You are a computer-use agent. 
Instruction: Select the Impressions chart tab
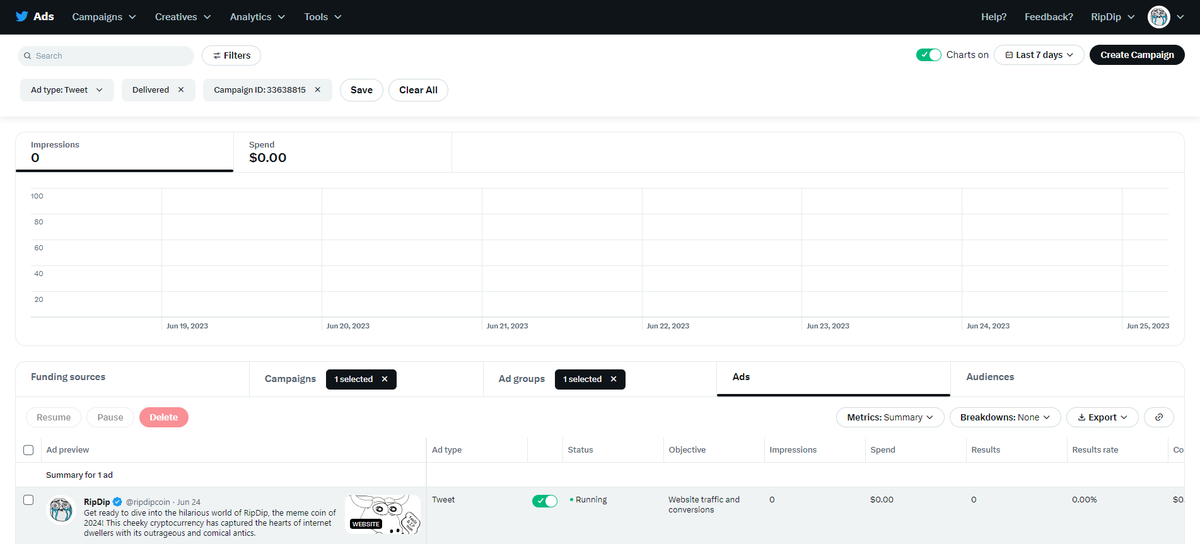125,152
